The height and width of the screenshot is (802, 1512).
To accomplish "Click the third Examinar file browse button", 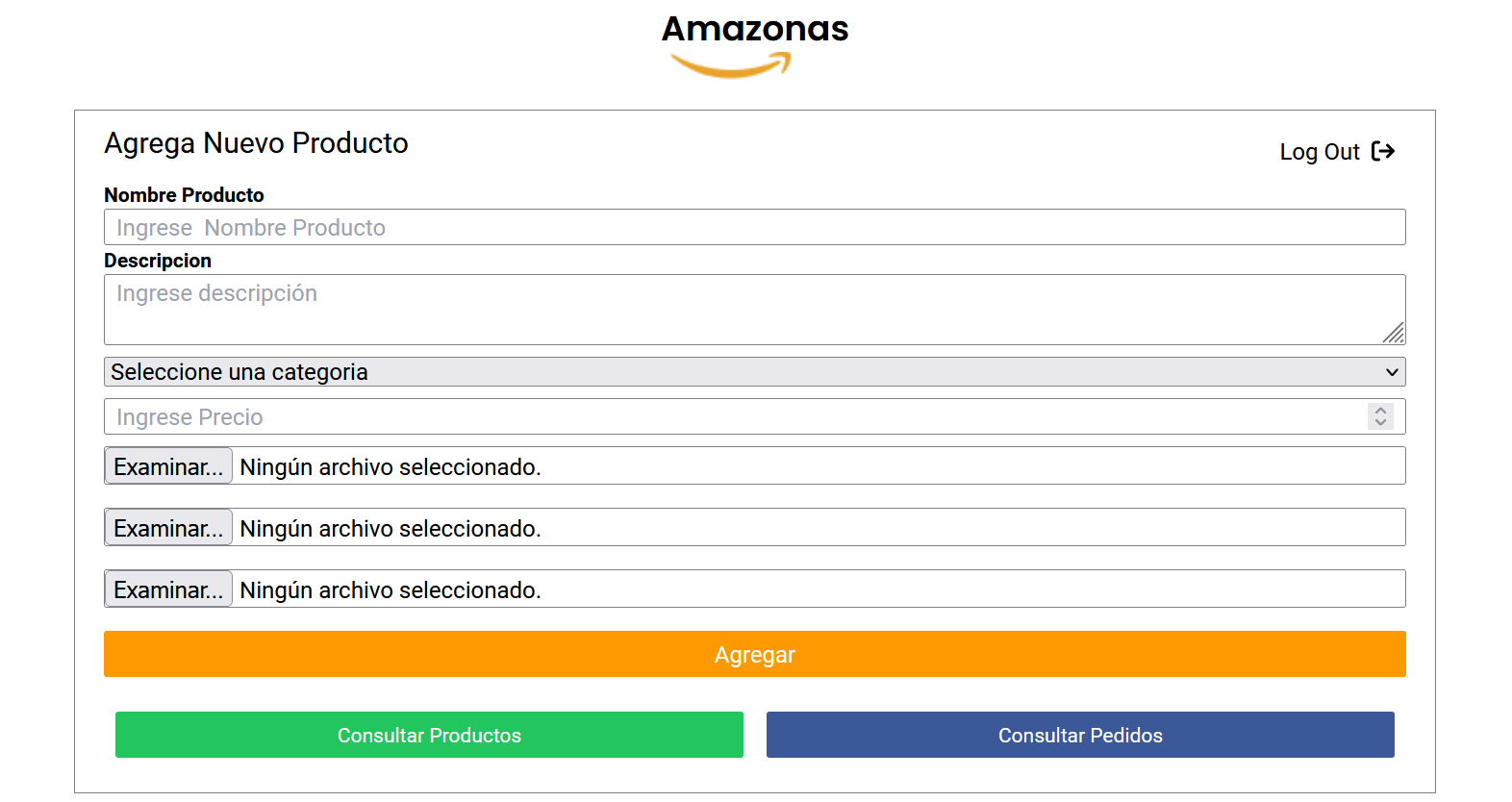I will pos(167,589).
